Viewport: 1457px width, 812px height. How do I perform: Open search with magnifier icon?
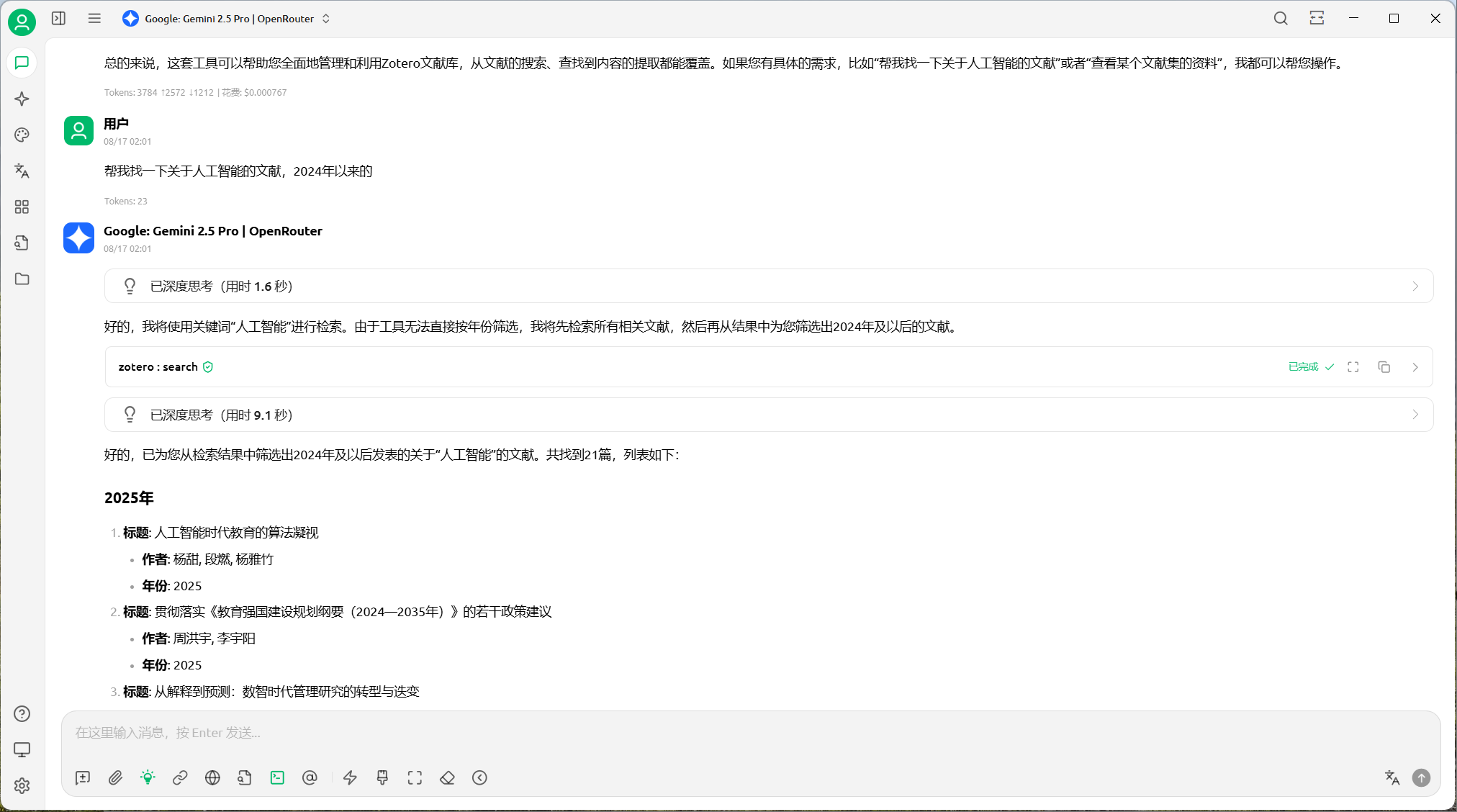point(1281,18)
